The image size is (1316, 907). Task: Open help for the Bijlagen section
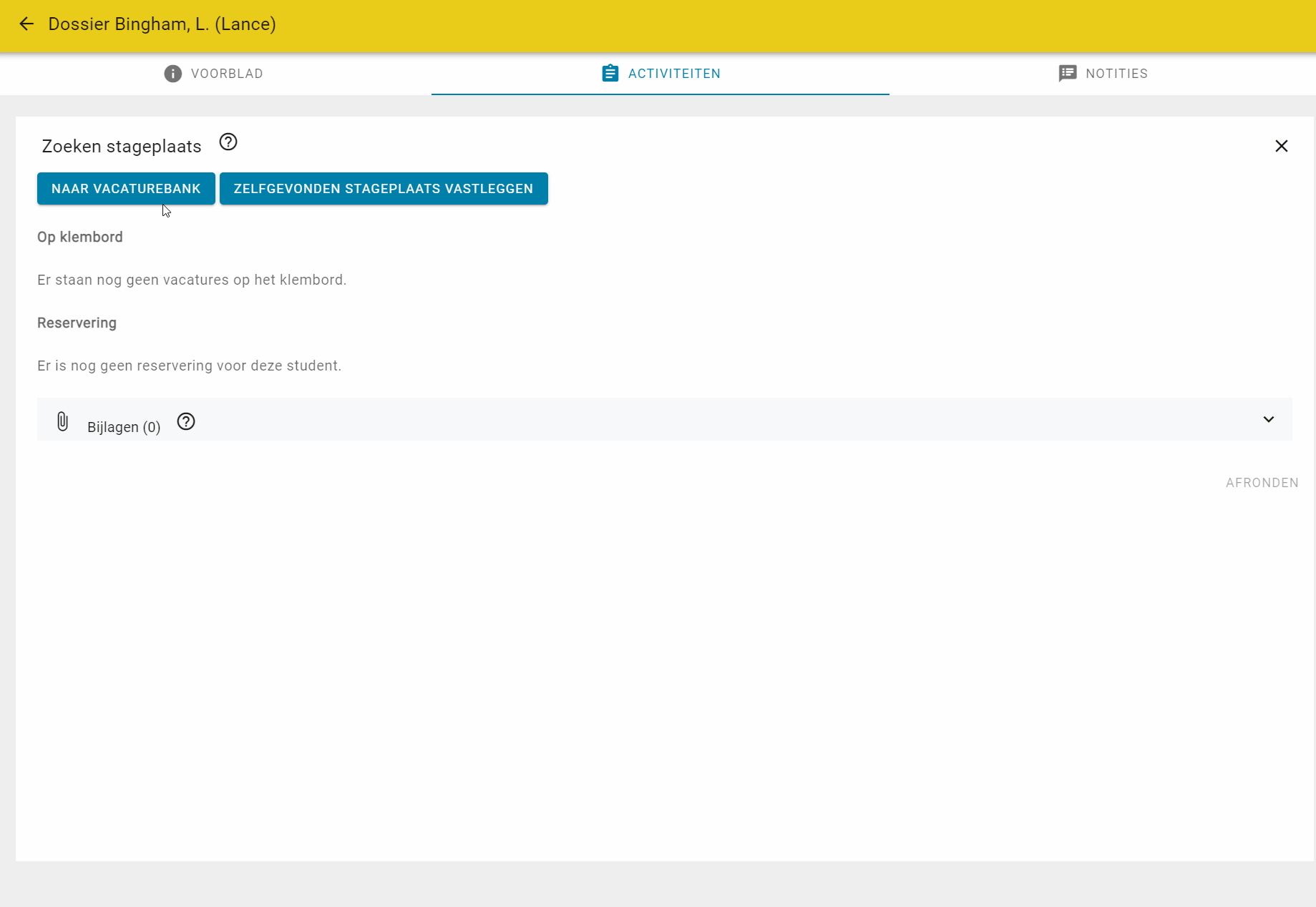pos(185,422)
